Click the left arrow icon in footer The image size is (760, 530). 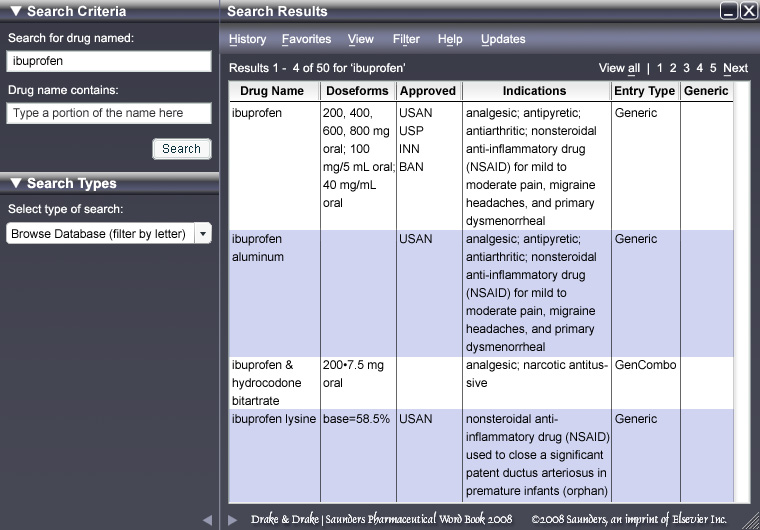click(x=208, y=520)
